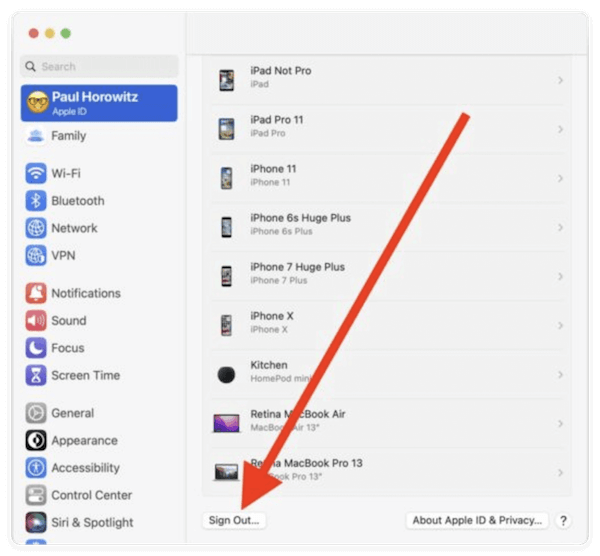Select Accessibility label in sidebar
Screen dimensions: 600x556
(x=86, y=468)
